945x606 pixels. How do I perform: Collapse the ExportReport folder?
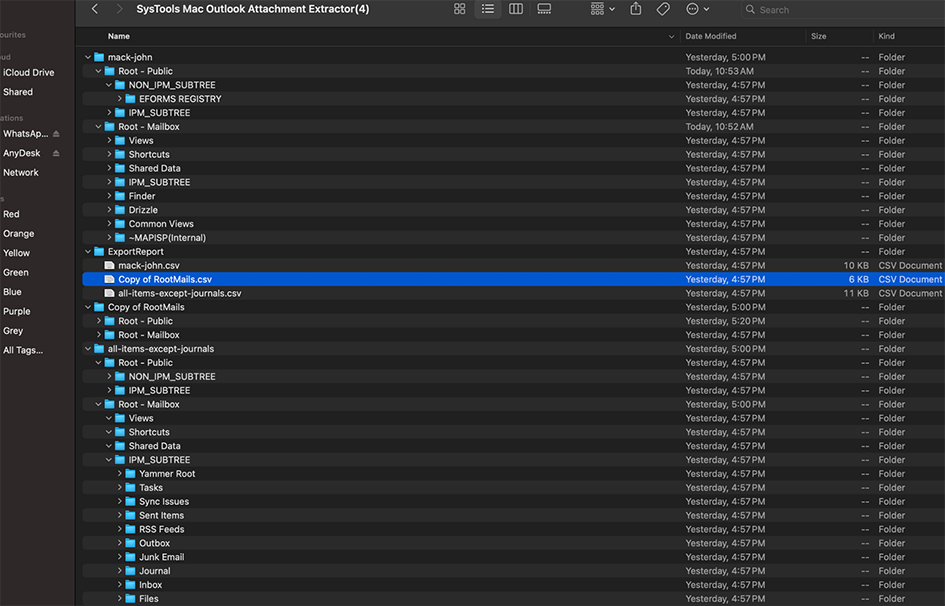88,252
